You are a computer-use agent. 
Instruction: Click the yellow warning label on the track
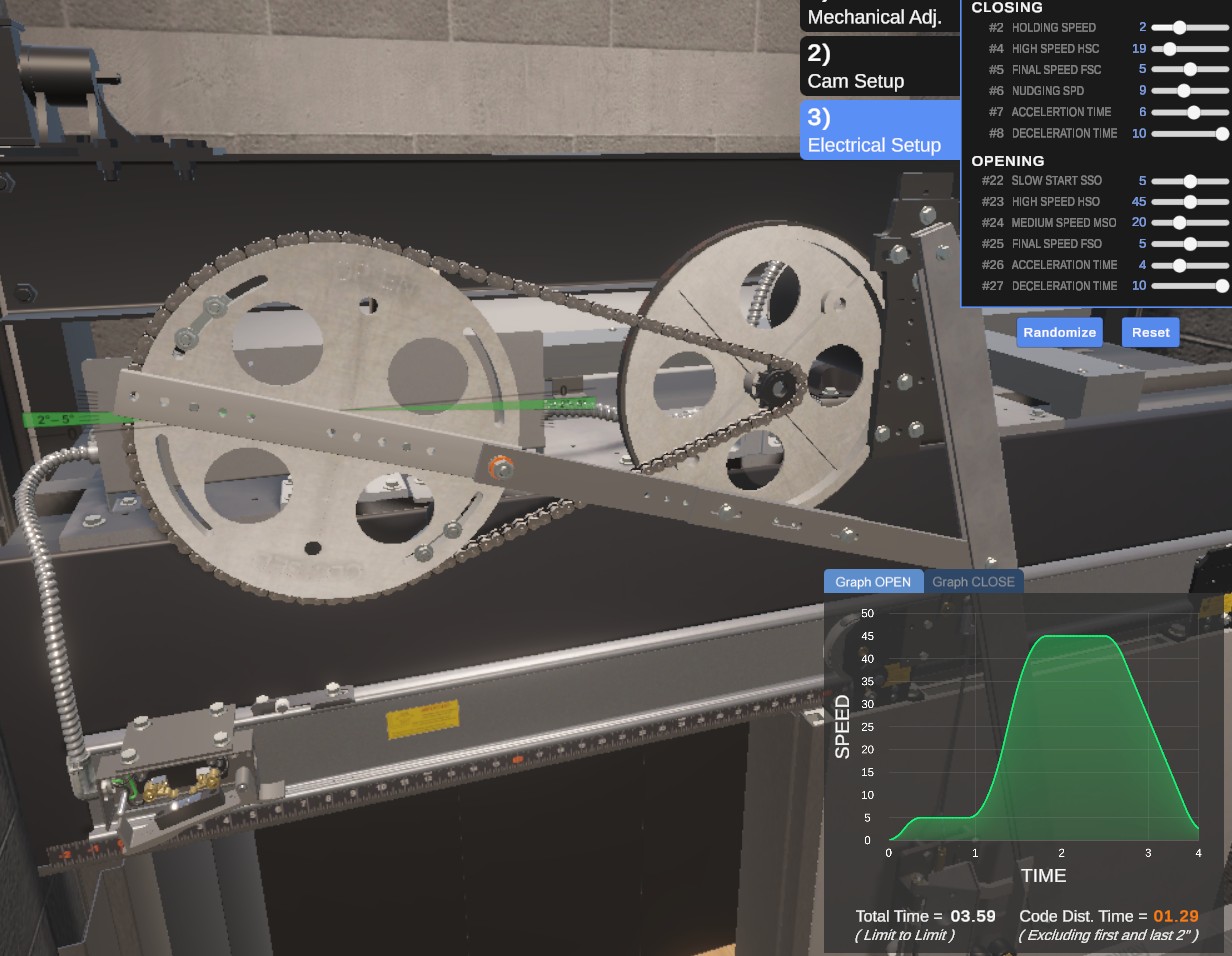pos(423,719)
